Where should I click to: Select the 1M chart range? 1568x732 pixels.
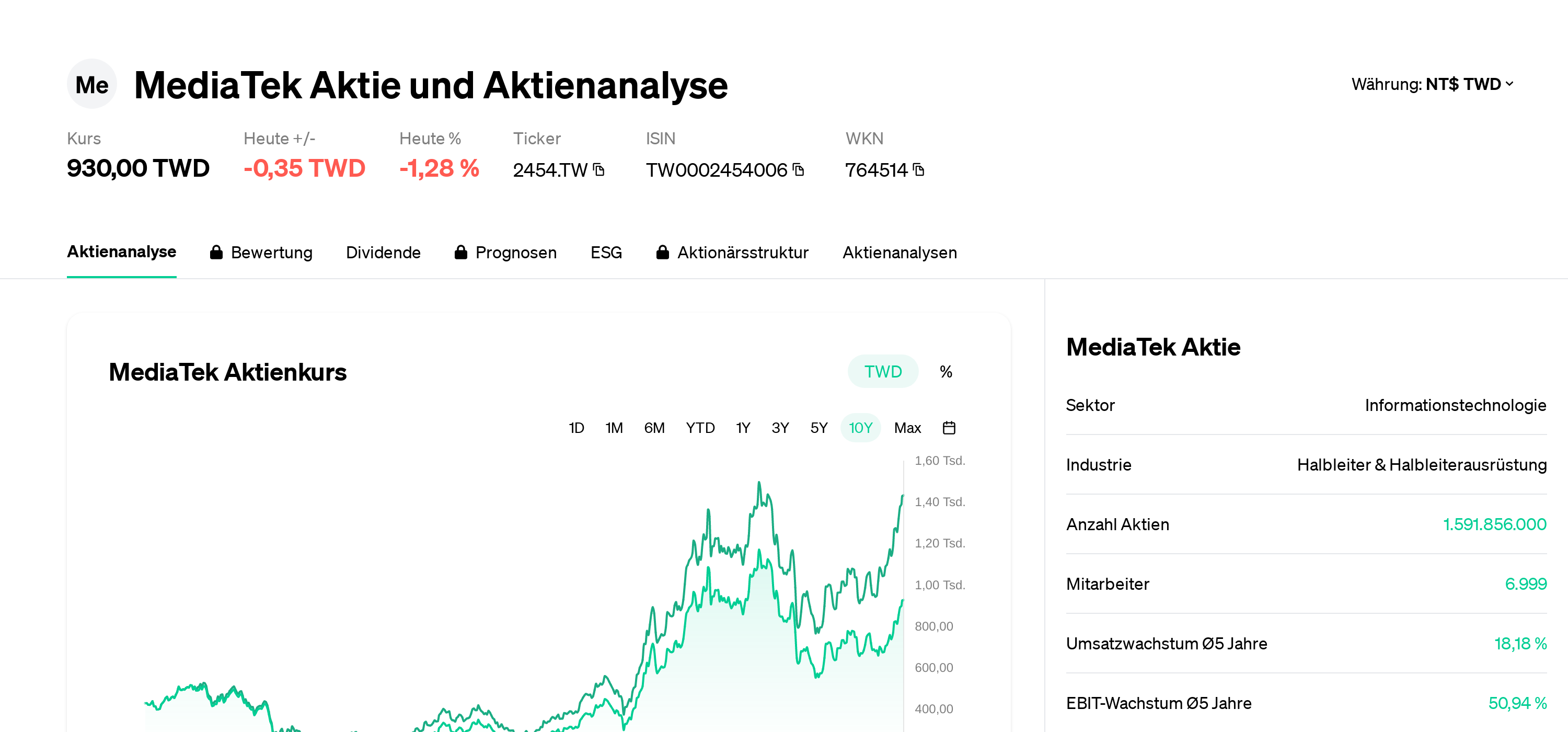tap(614, 428)
